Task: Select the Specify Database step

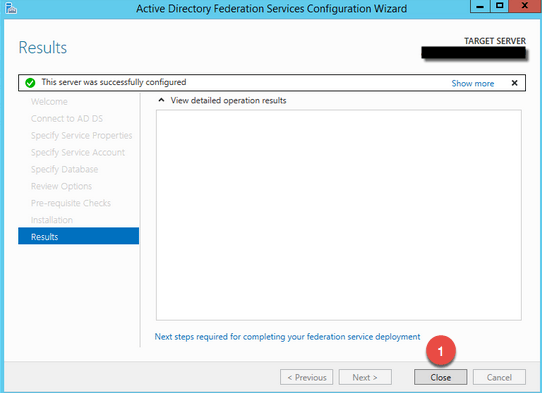Action: click(x=64, y=169)
